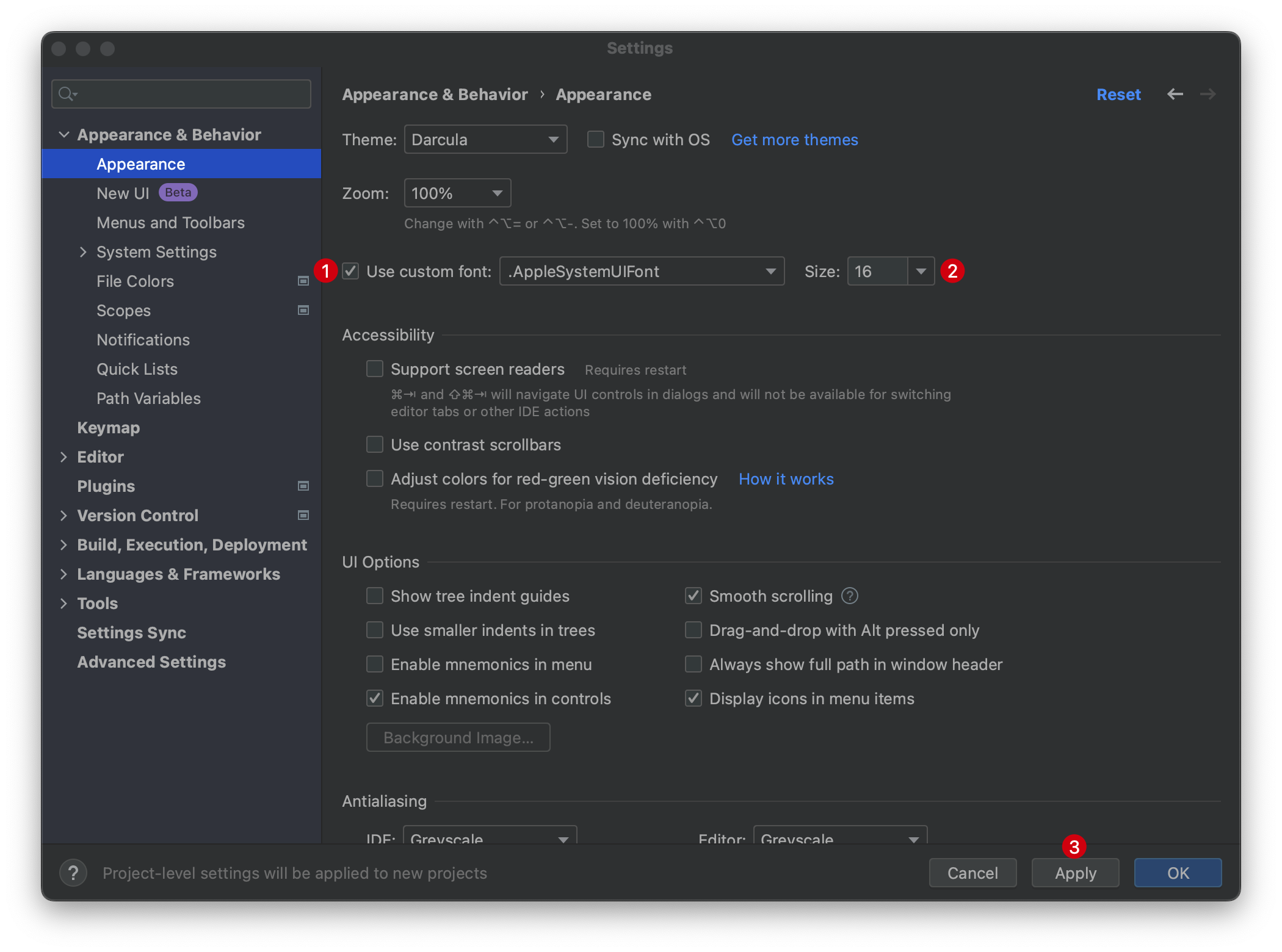Open the Theme dropdown showing Darcula
This screenshot has height=952, width=1282.
[485, 139]
